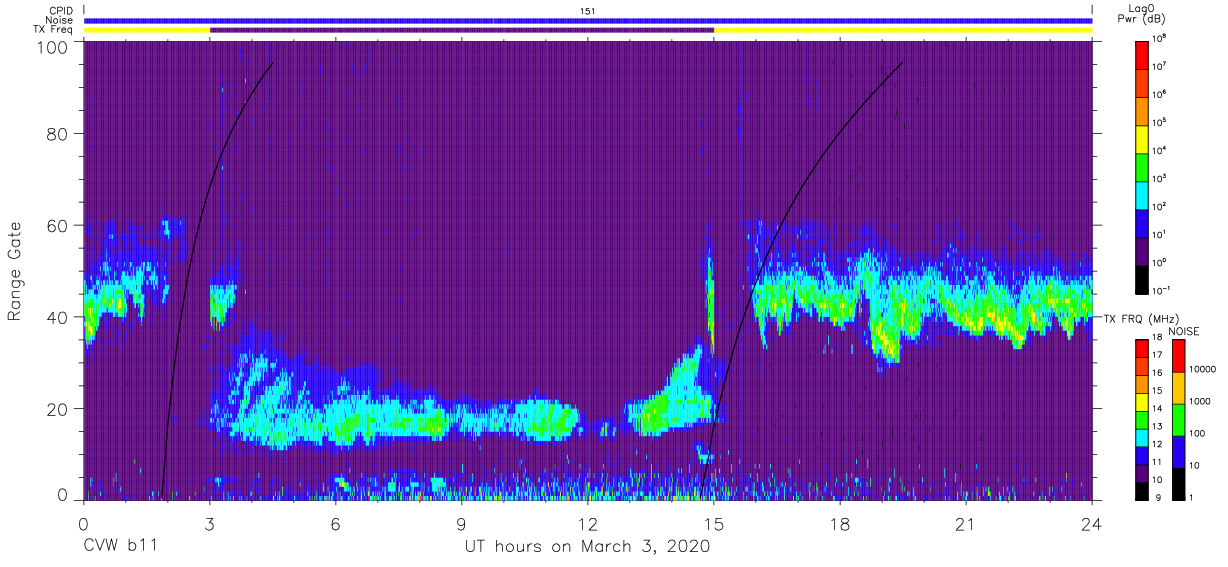The width and height of the screenshot is (1228, 567).
Task: Click the x-axis tick label "24"
Action: tap(1092, 524)
